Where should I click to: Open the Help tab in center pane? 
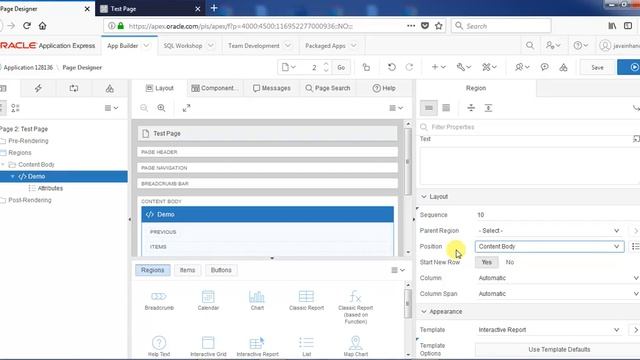coord(384,88)
